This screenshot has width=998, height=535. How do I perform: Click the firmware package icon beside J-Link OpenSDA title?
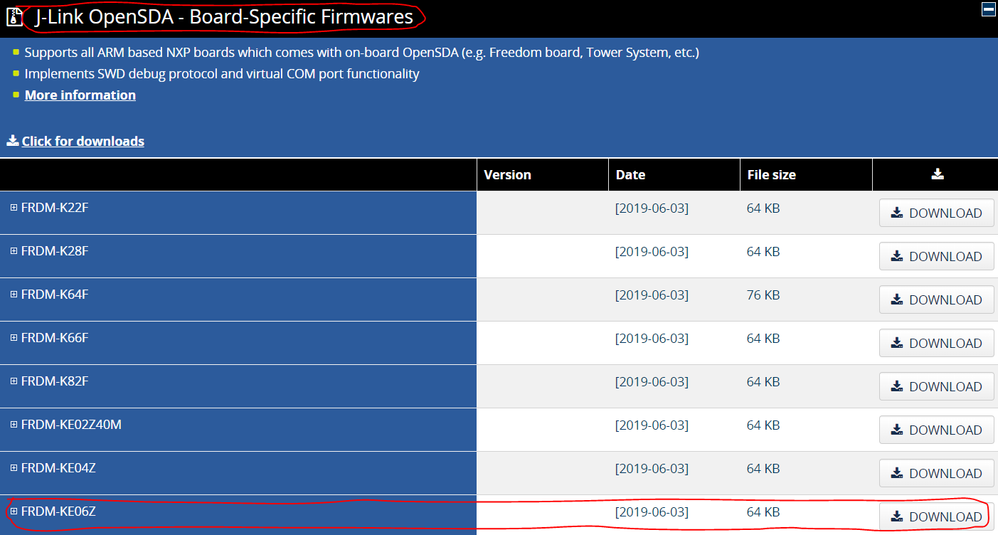[x=15, y=17]
